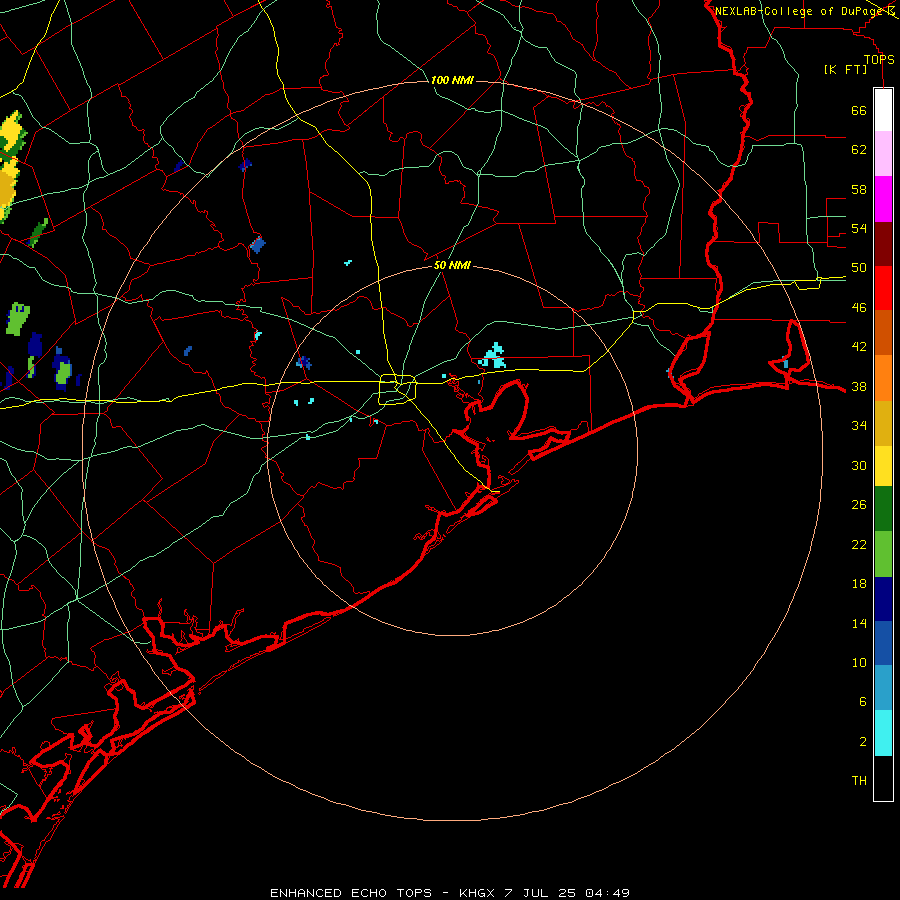Click the "42" legend value
Viewport: 900px width, 900px height.
tap(859, 347)
